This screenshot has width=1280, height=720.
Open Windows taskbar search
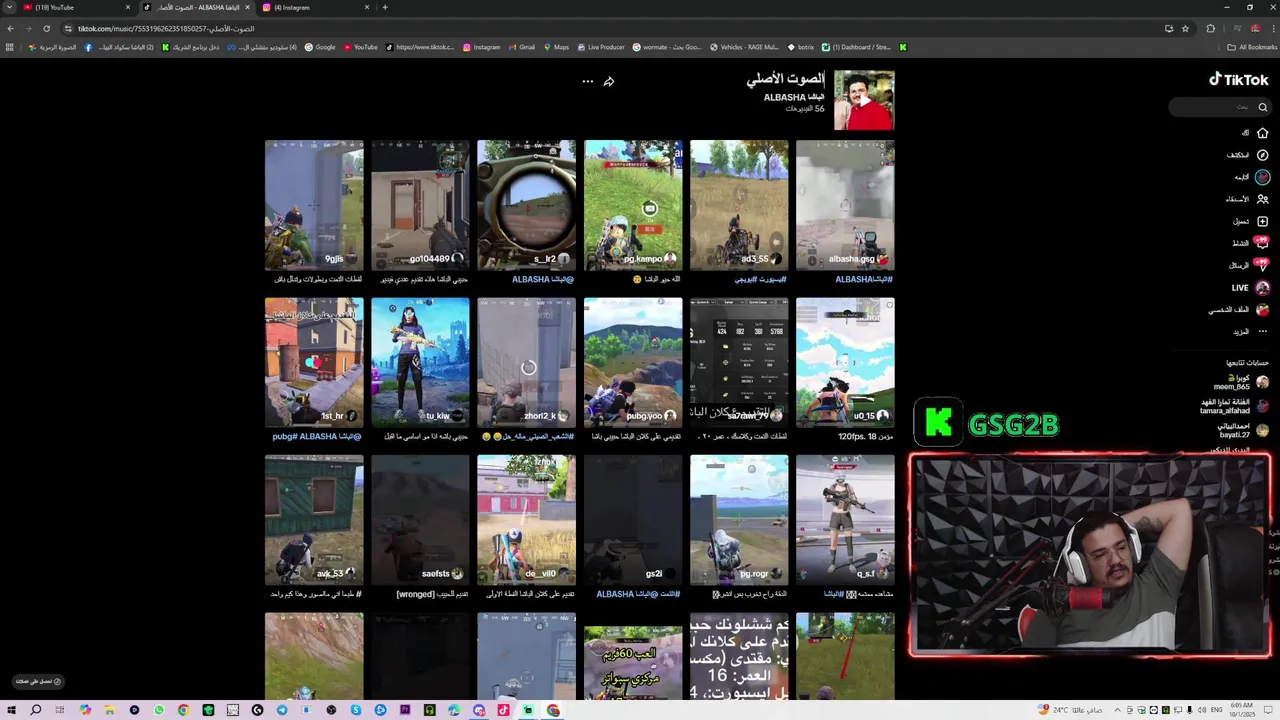click(x=35, y=710)
